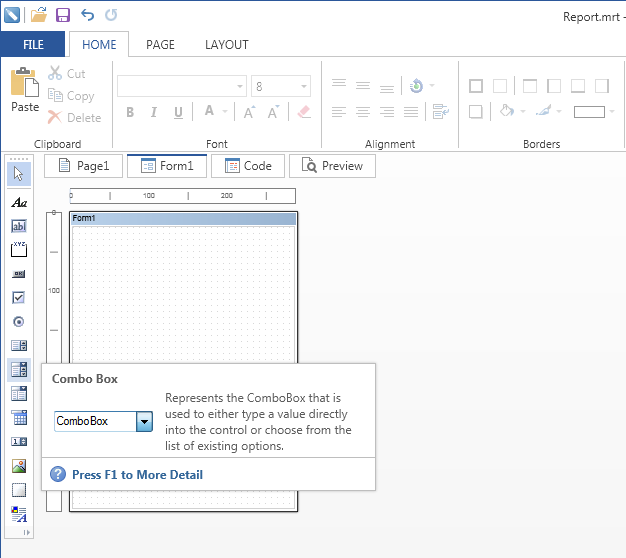
Task: Toggle word wrap icon
Action: pos(441,112)
